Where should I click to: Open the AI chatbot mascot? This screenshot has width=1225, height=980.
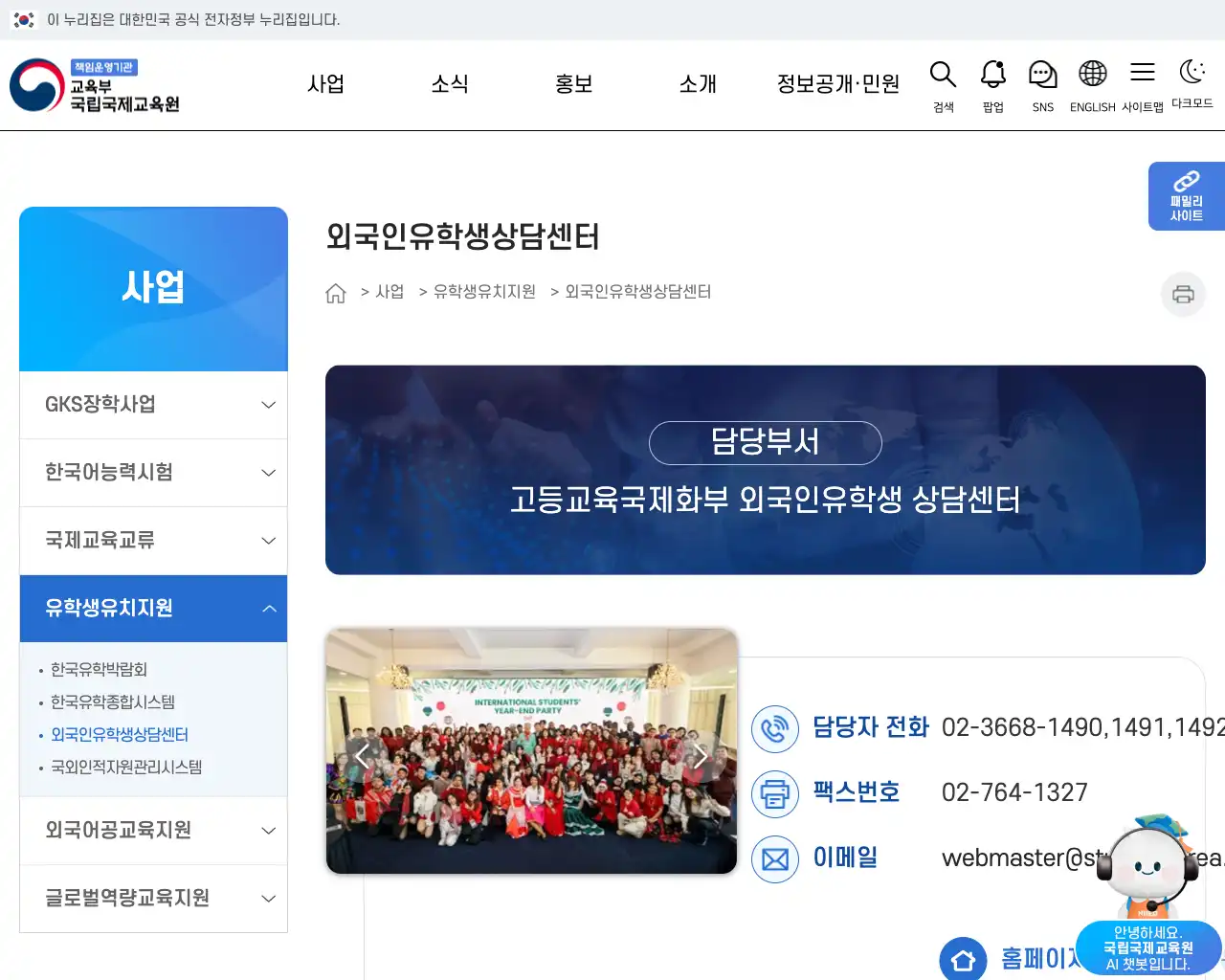(1148, 895)
